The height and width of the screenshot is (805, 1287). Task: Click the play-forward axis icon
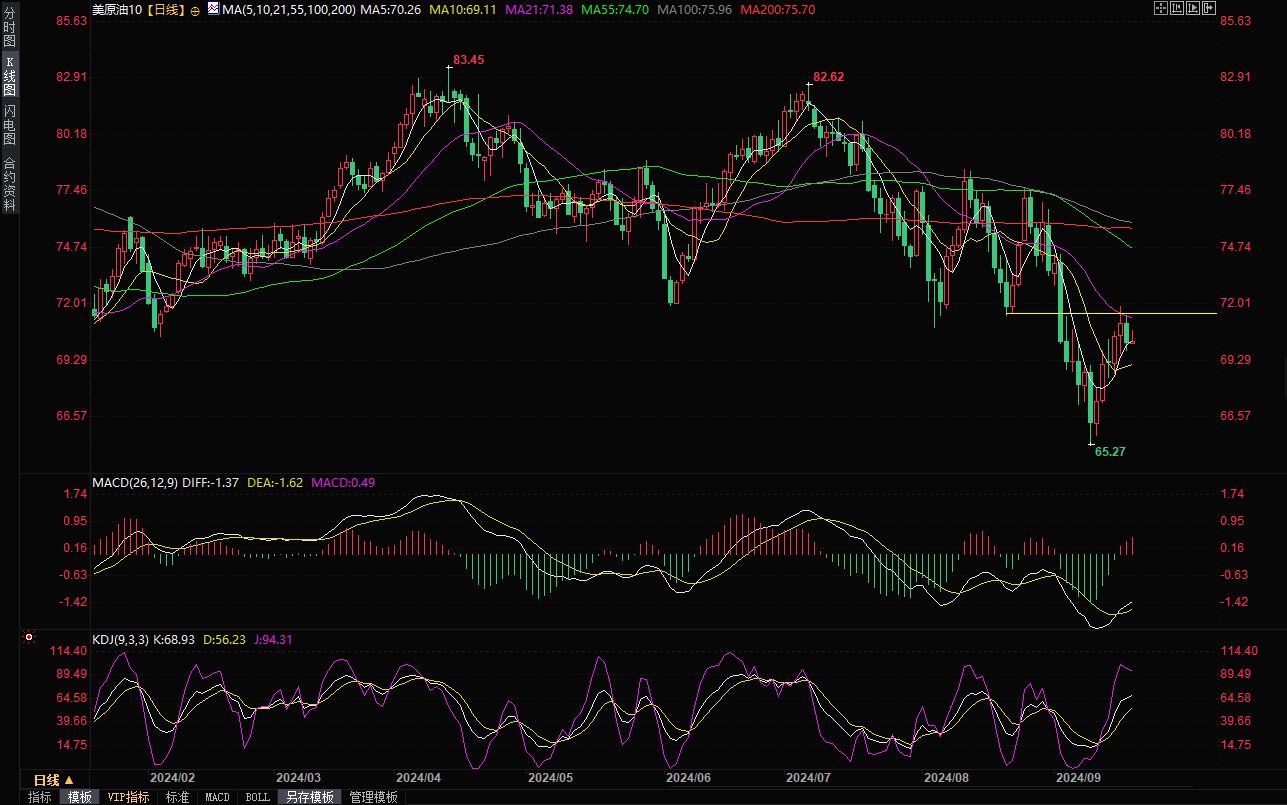[1193, 8]
